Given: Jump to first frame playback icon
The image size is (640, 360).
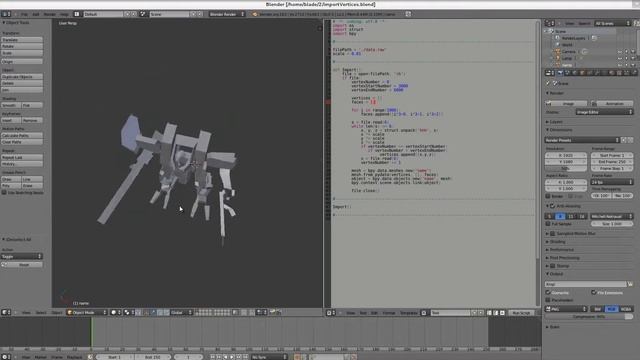Looking at the screenshot, I should 213,357.
